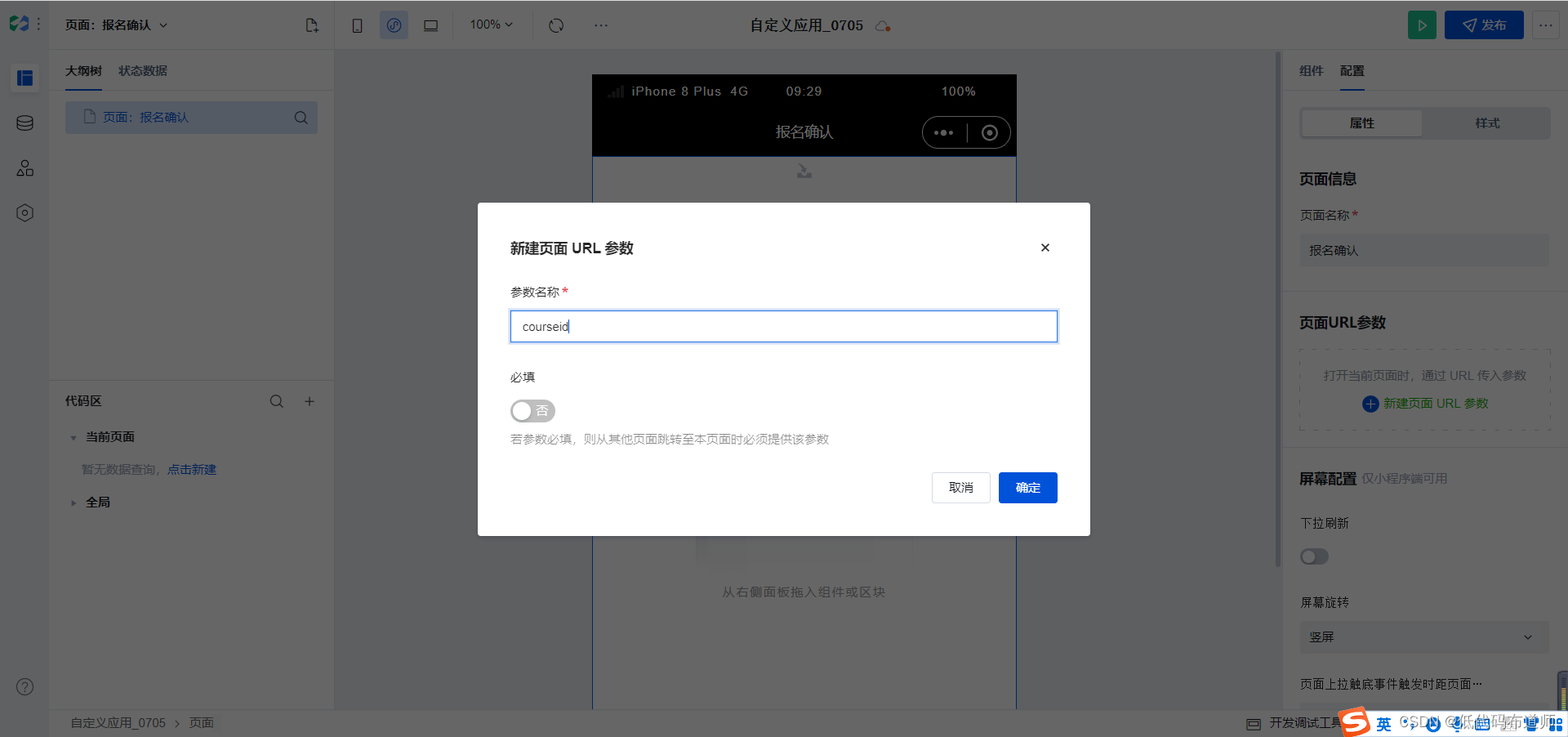Select the 页面: 报名确认 outline tree node
1568x737 pixels.
(x=191, y=118)
